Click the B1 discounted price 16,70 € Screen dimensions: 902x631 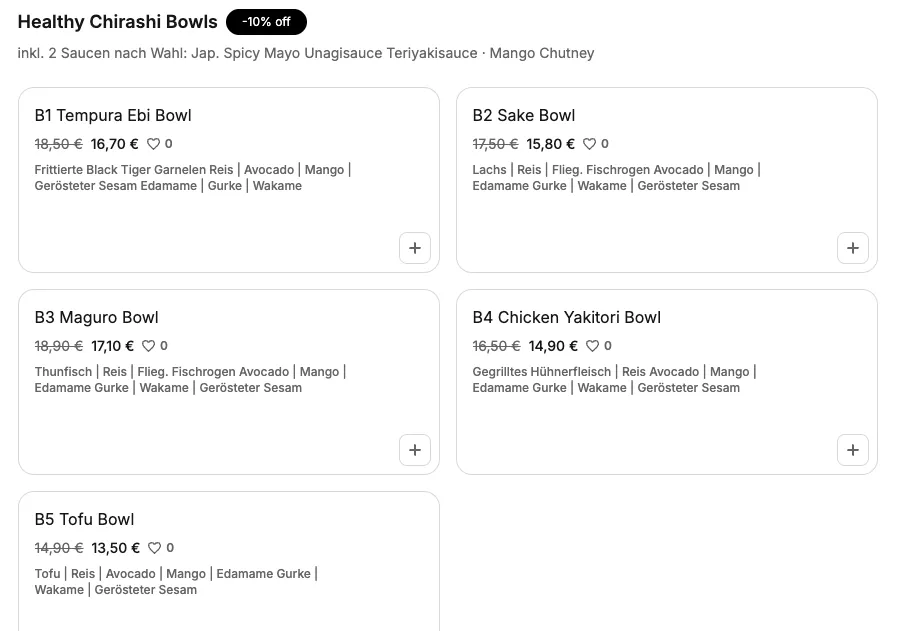point(115,144)
